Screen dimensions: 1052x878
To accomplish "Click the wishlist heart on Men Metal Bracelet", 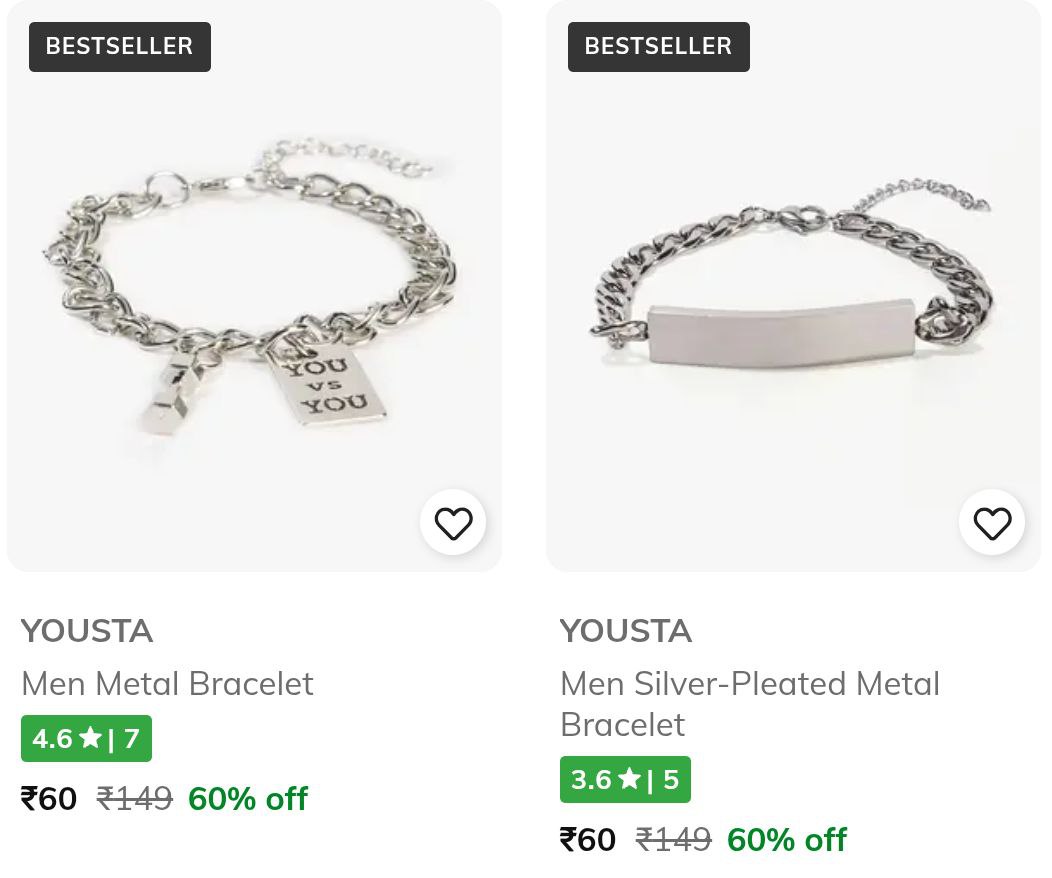I will (453, 522).
